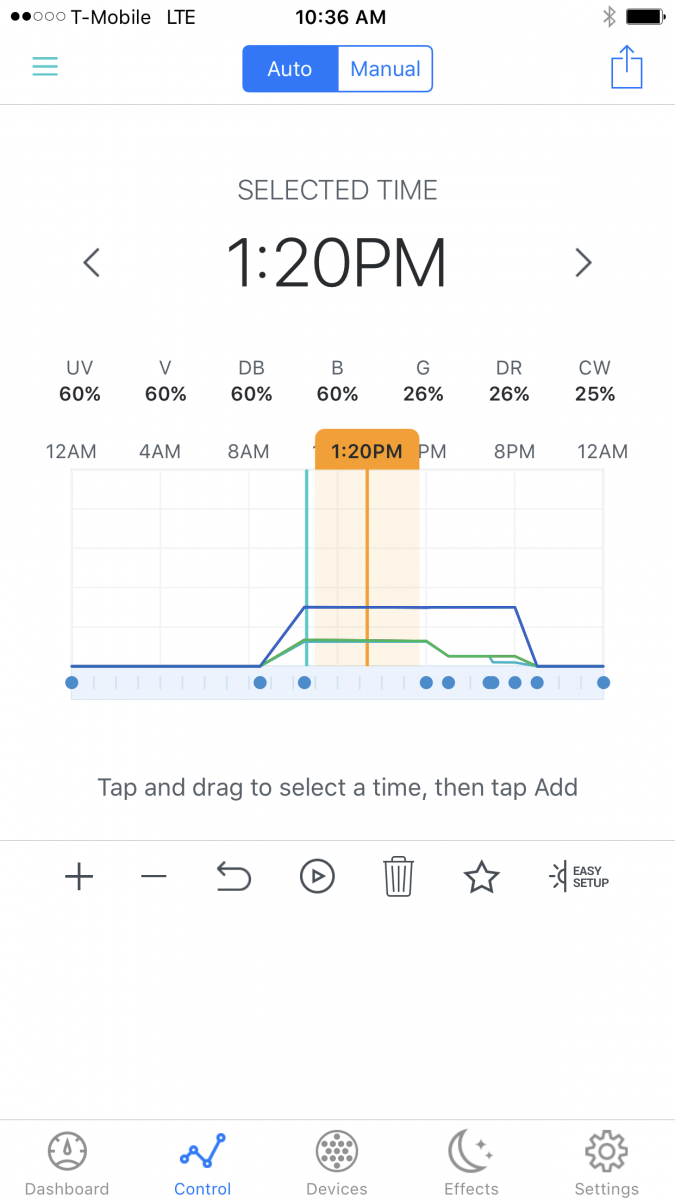Remove time point with minus icon
675x1200 pixels.
coord(153,877)
